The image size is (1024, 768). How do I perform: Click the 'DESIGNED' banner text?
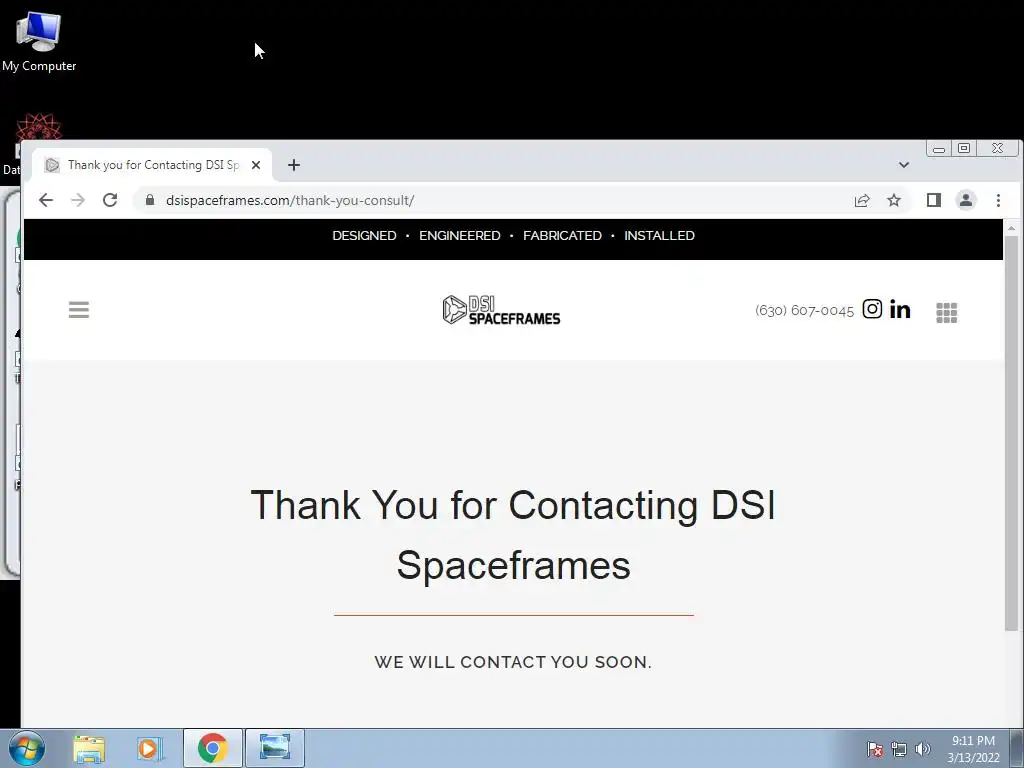[364, 236]
